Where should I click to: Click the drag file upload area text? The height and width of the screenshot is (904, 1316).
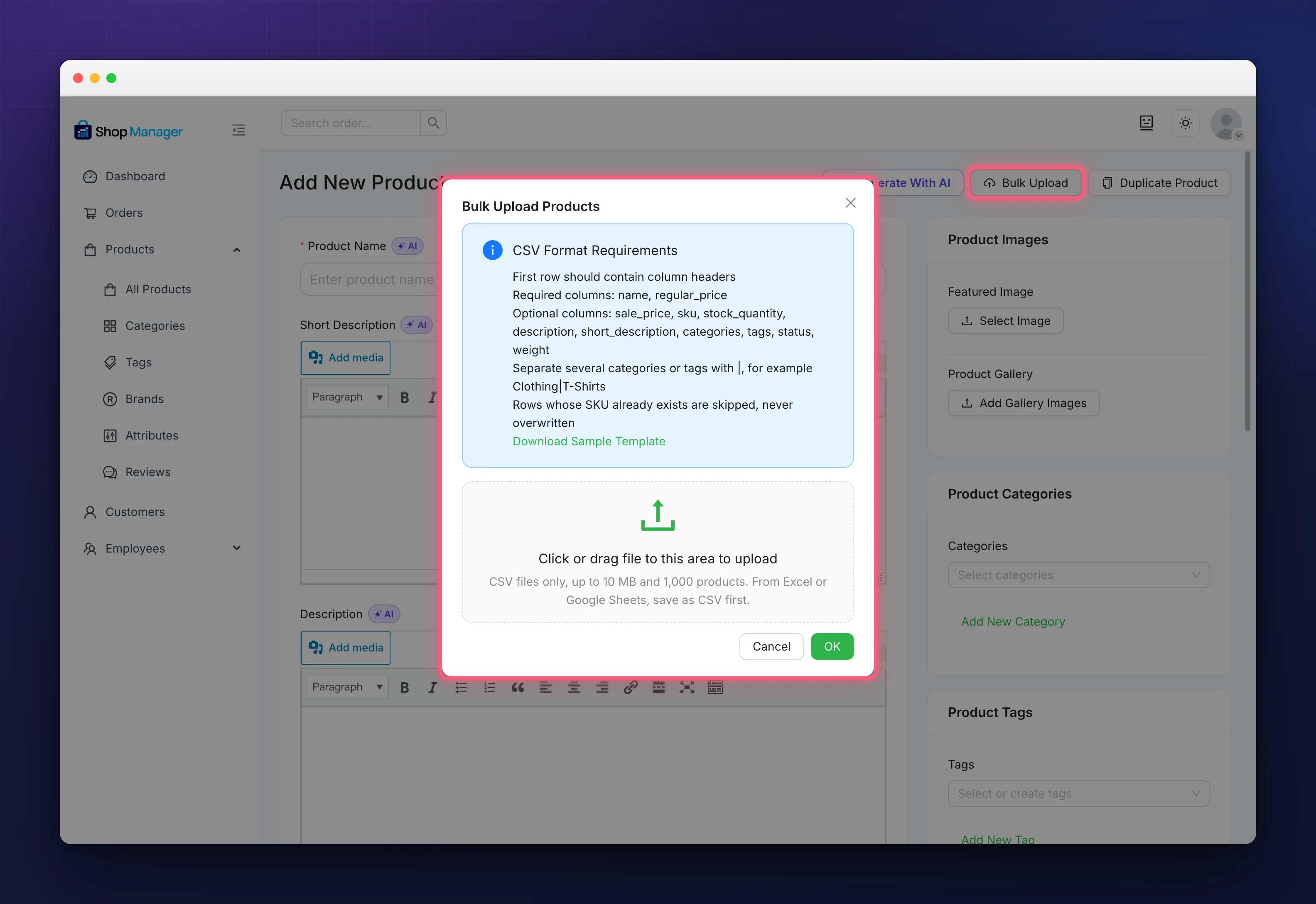point(658,558)
